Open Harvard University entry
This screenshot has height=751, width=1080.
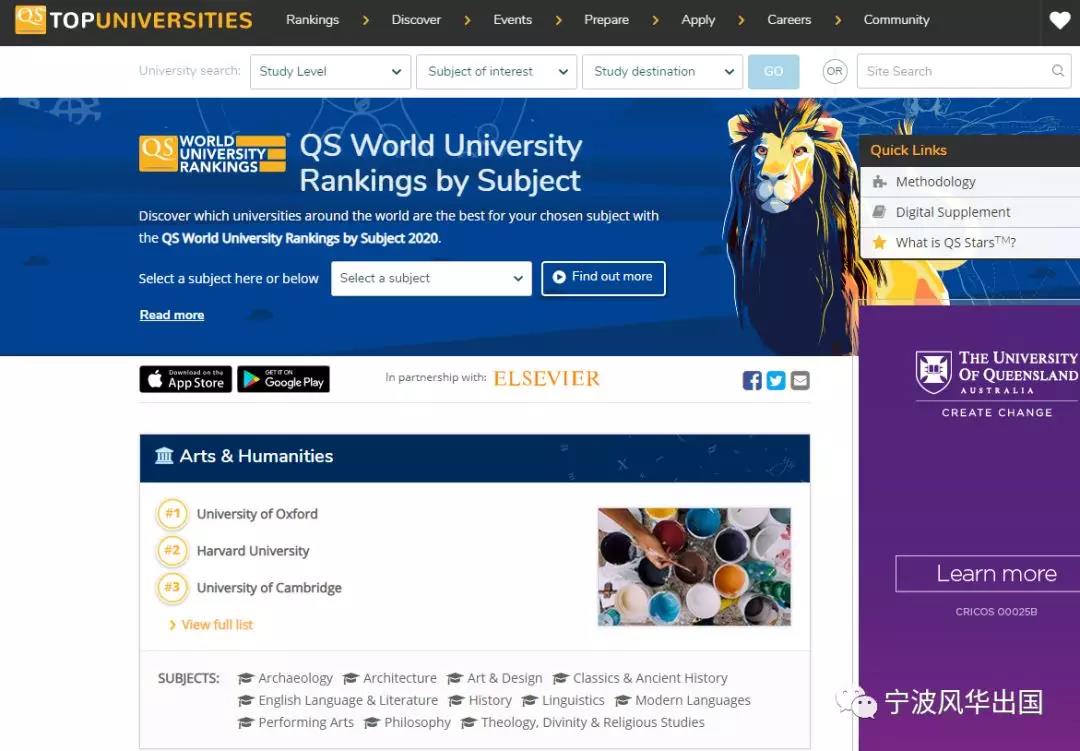click(253, 551)
